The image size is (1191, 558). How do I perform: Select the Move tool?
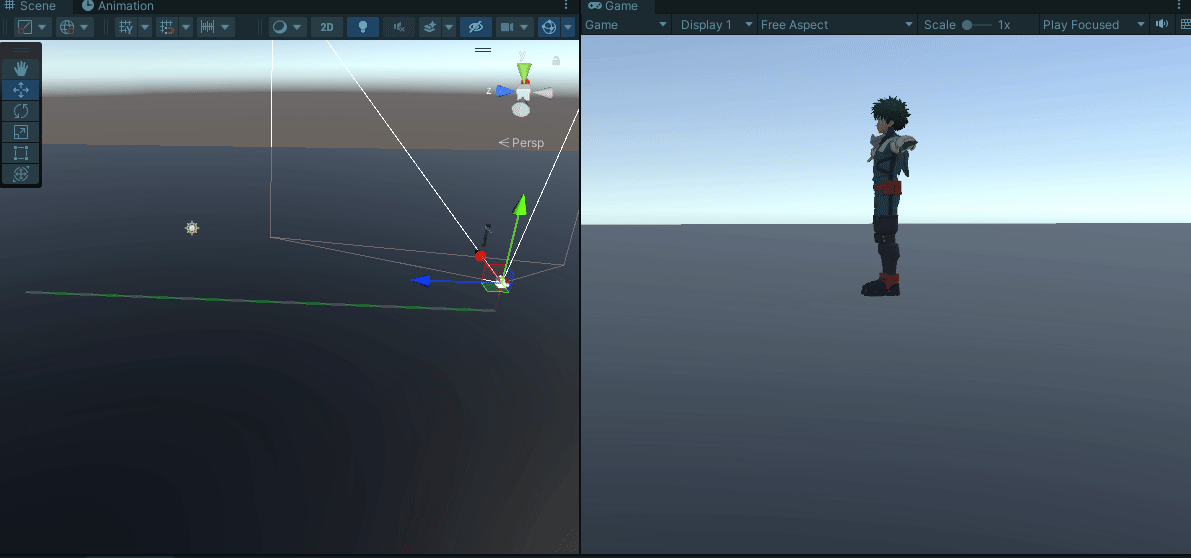[x=21, y=90]
